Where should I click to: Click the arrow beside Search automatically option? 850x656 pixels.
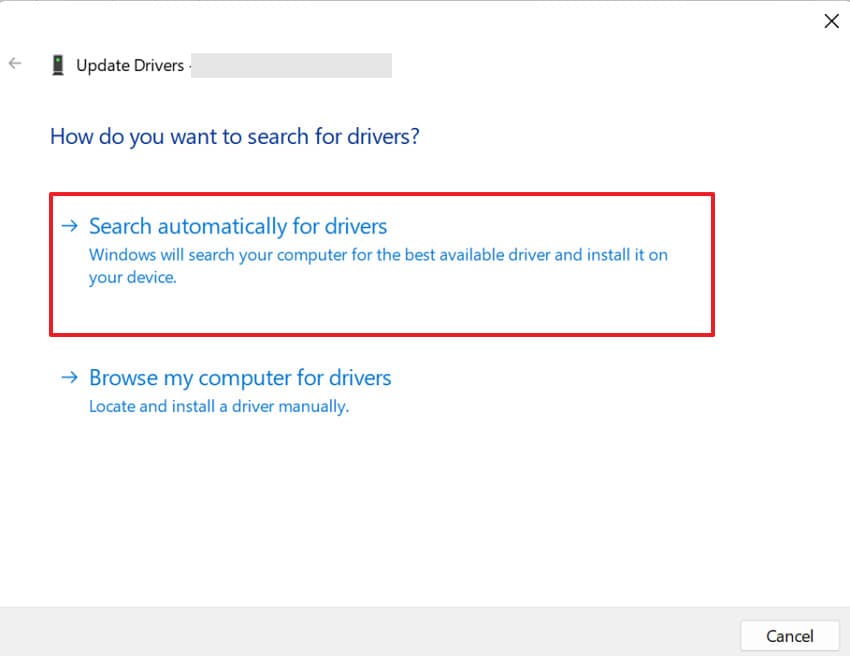coord(69,226)
